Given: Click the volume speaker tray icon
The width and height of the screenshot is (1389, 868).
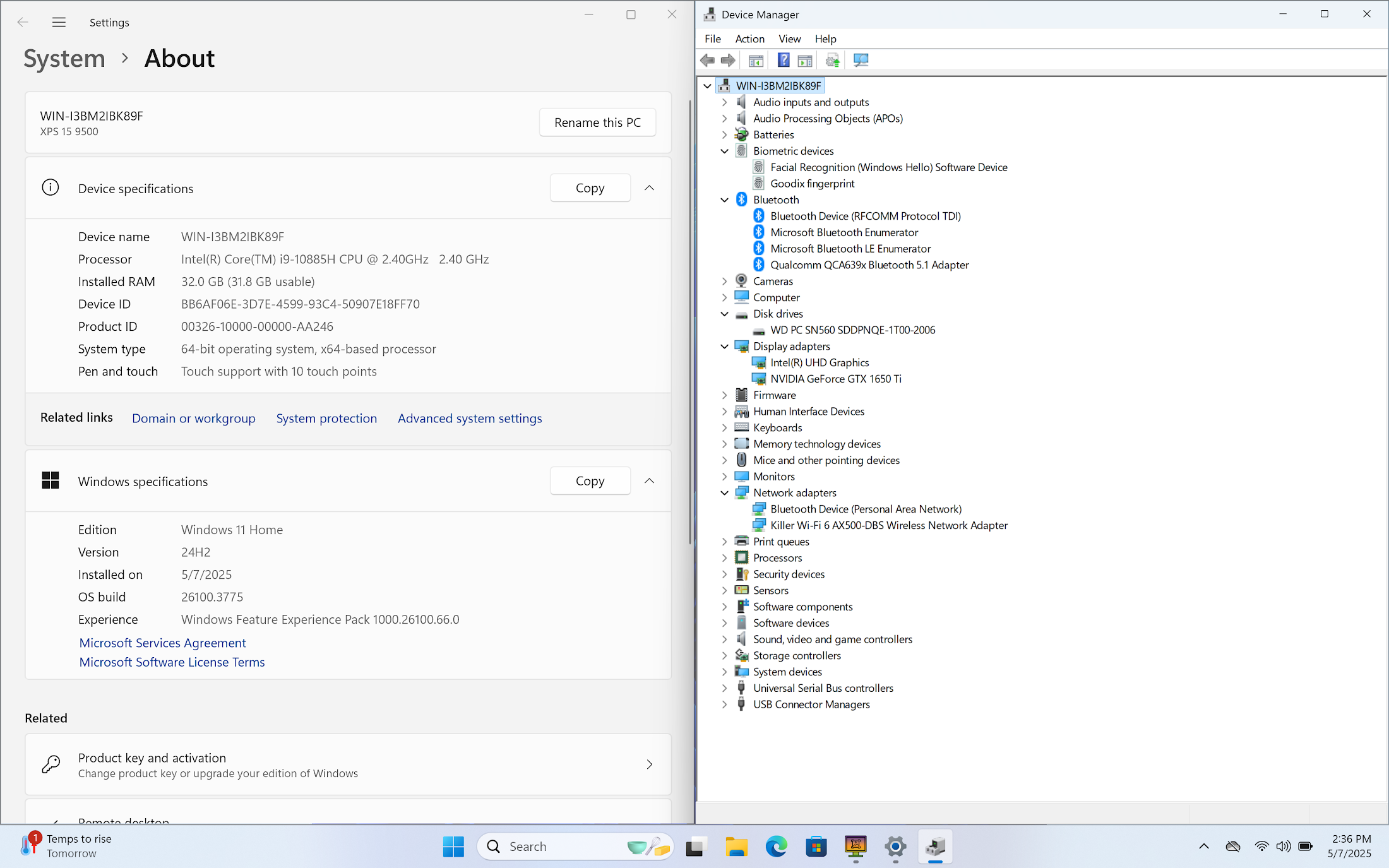Looking at the screenshot, I should coord(1283,847).
